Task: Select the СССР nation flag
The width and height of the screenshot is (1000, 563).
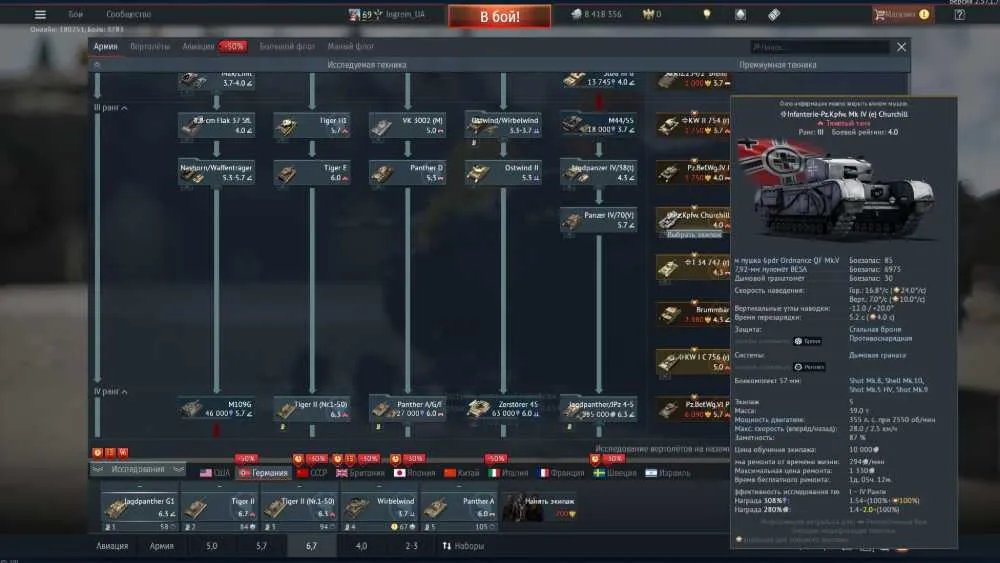Action: [x=312, y=473]
